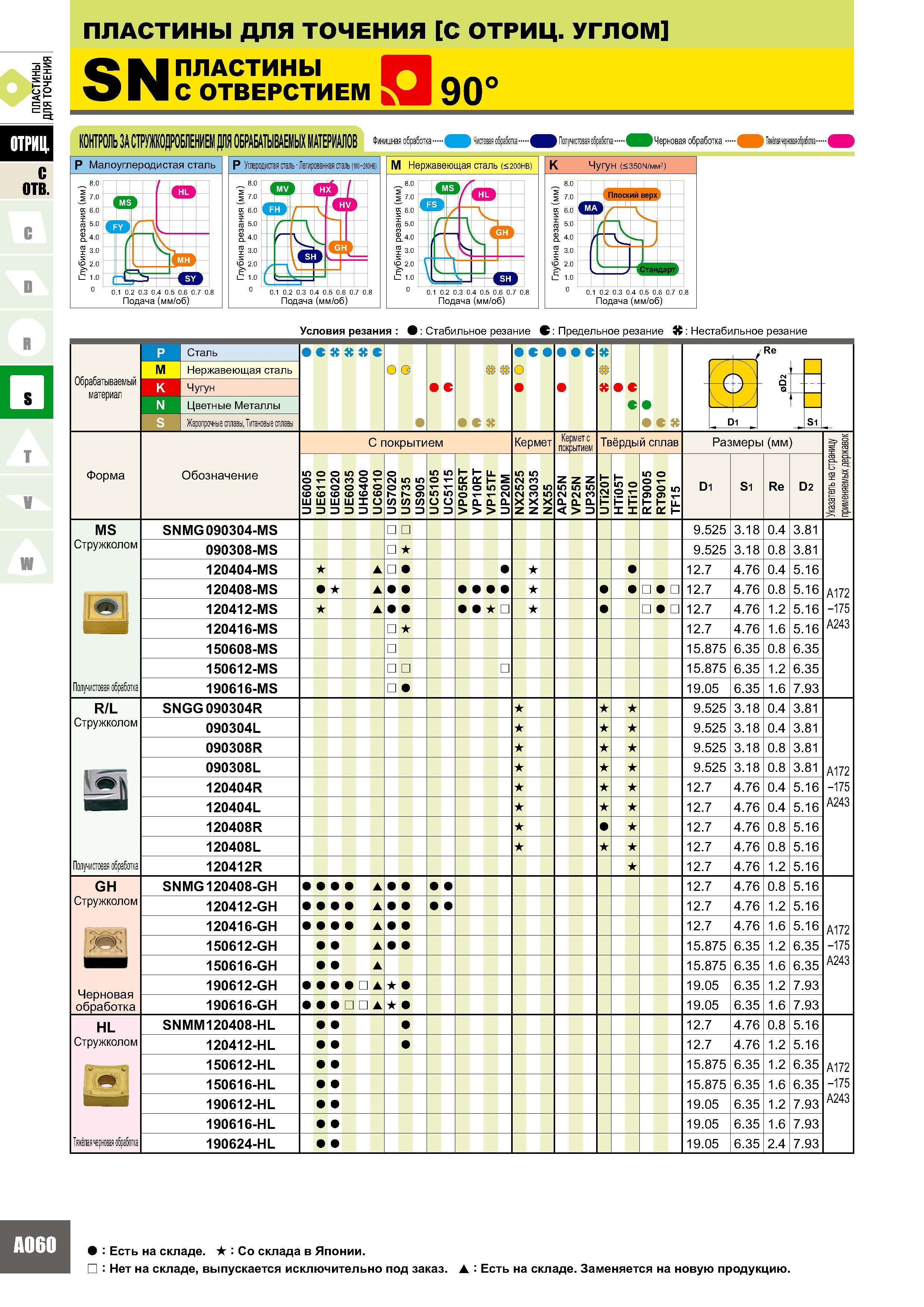Select the W-shape insert side tab
Viewport: 924px width, 1307px height.
pos(27,557)
